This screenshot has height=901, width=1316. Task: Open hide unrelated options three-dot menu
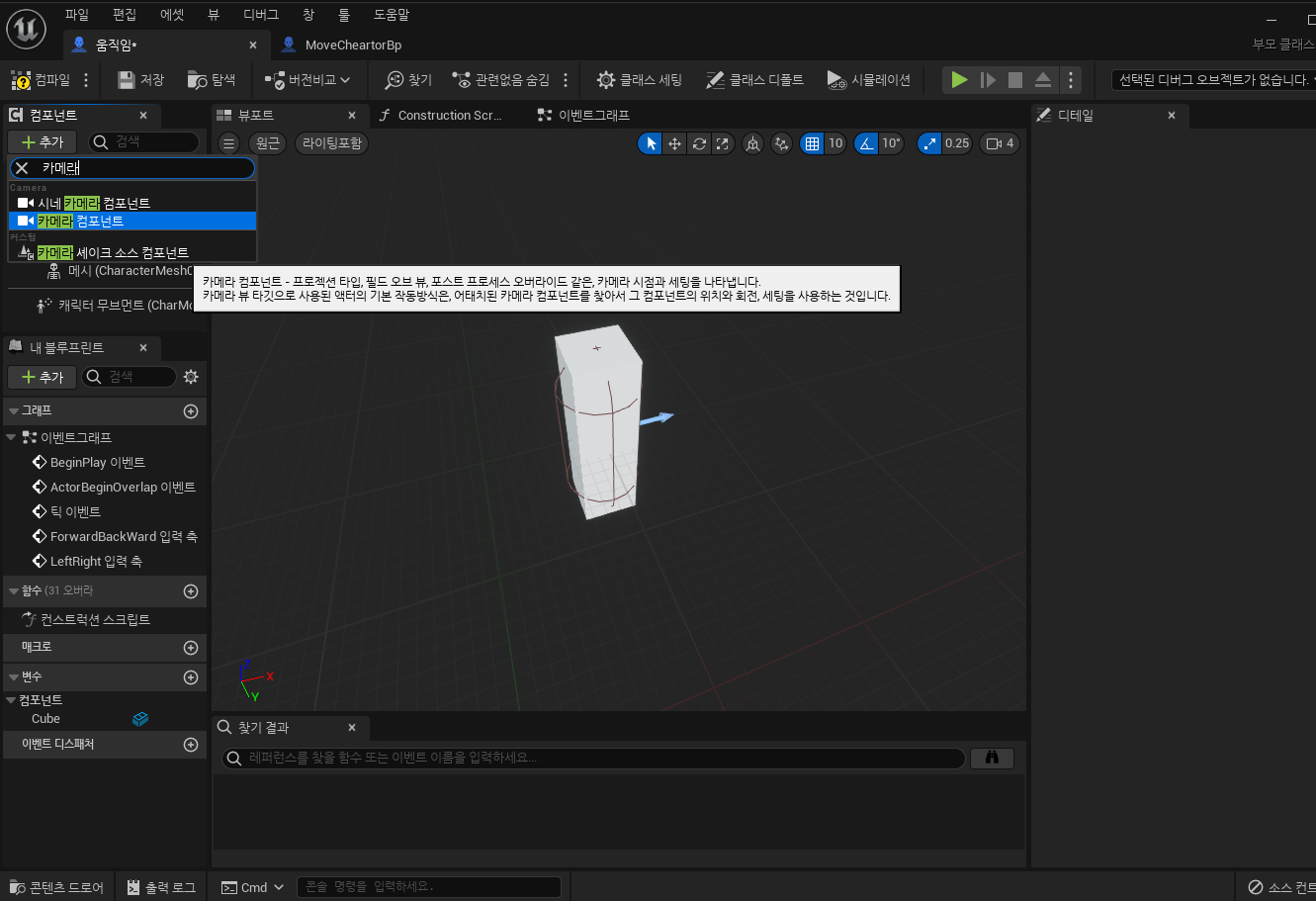click(566, 80)
